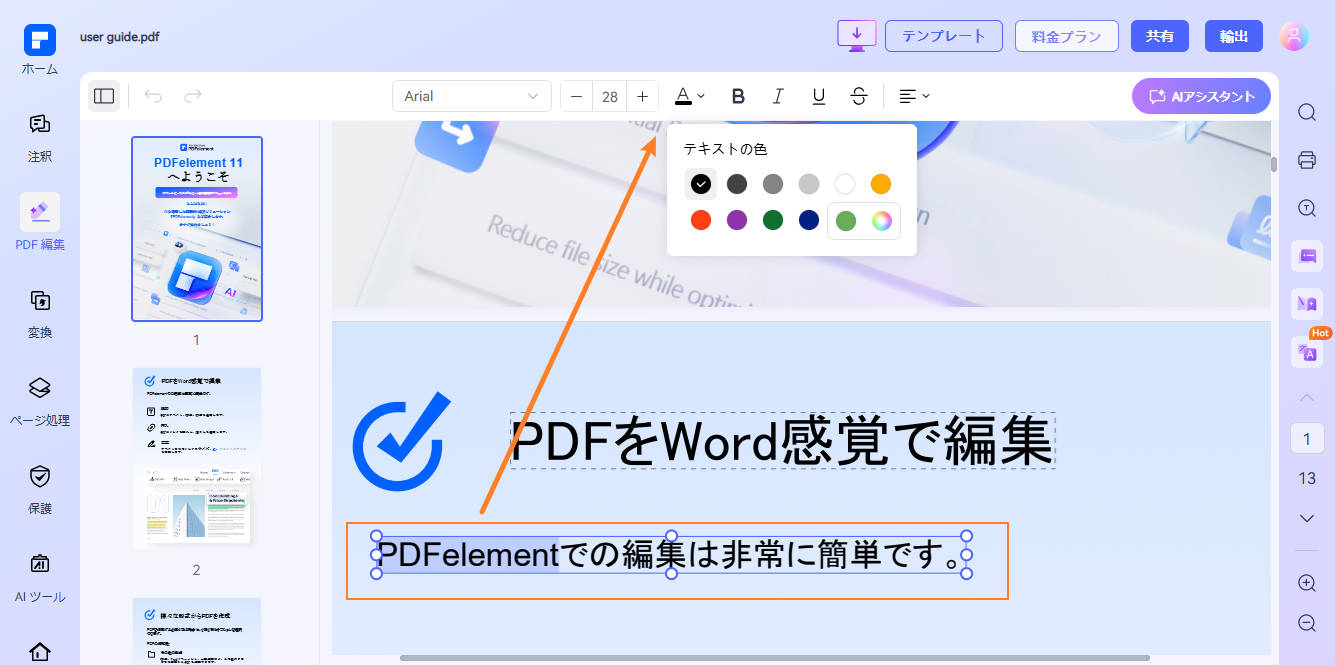Image resolution: width=1335 pixels, height=665 pixels.
Task: Decrease font size with minus button
Action: pos(576,96)
